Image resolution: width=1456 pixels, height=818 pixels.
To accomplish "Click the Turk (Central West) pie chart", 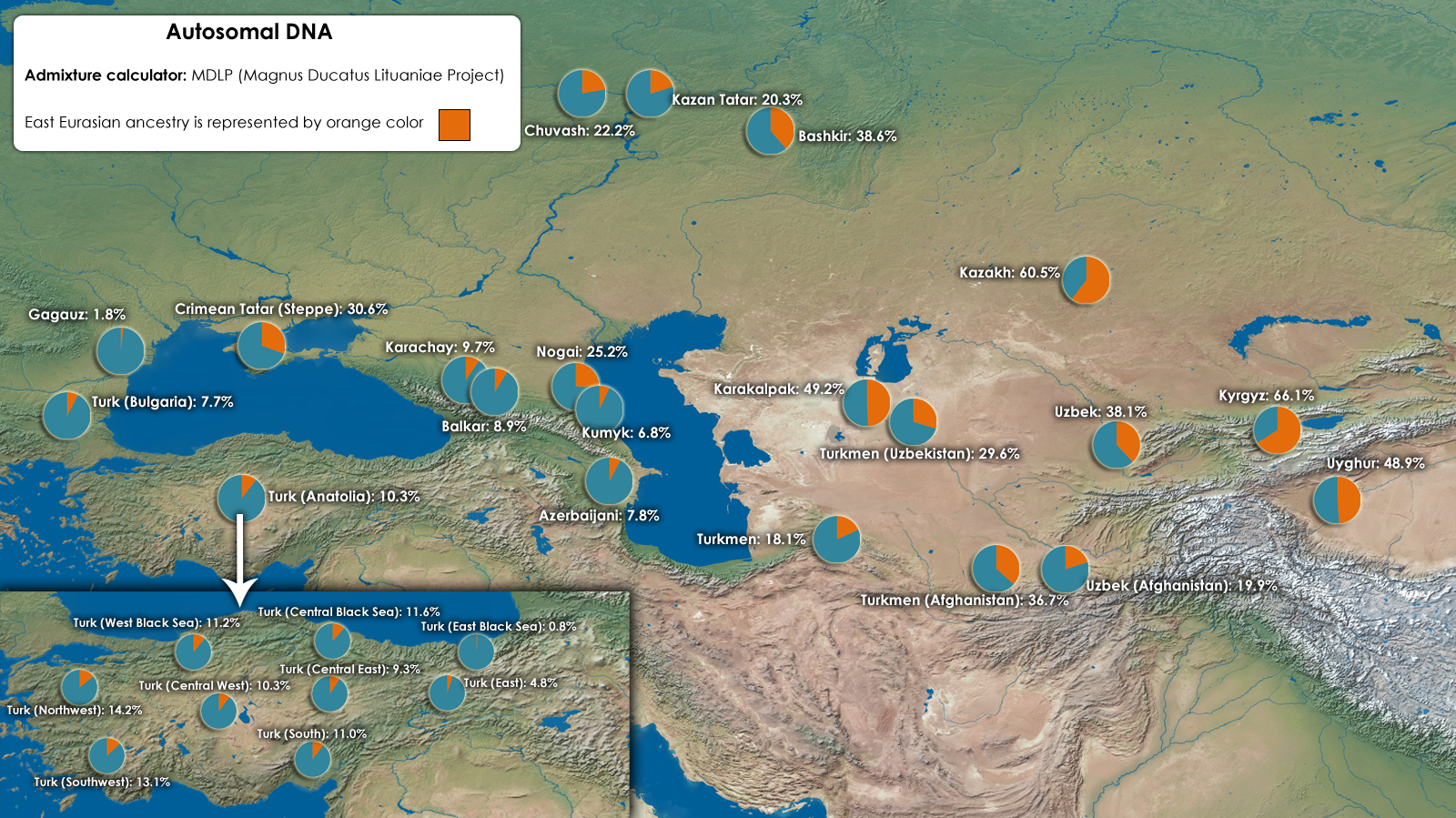I will pyautogui.click(x=218, y=711).
